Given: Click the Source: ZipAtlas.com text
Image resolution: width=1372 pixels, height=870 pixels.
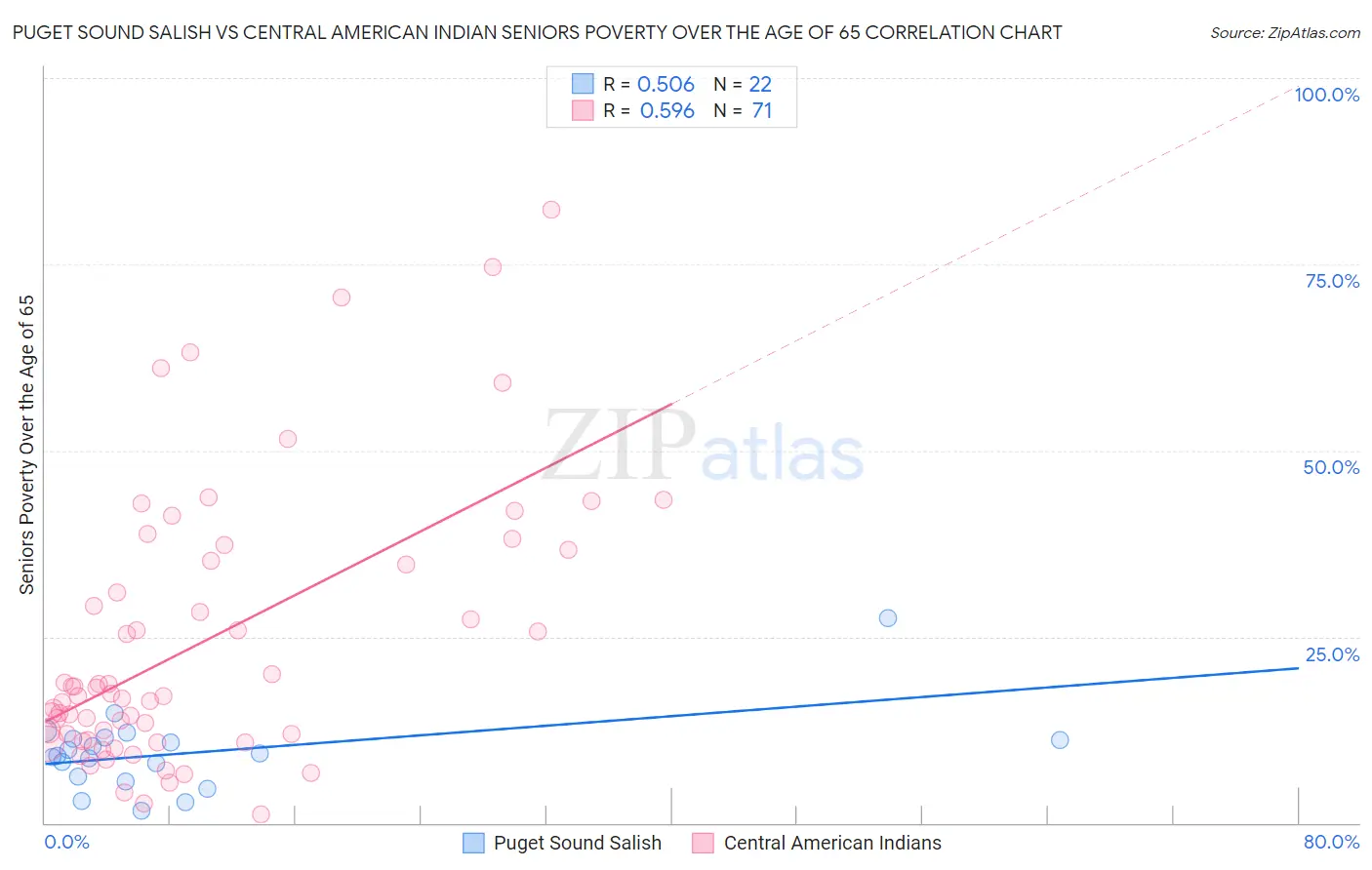Looking at the screenshot, I should coord(1285,32).
